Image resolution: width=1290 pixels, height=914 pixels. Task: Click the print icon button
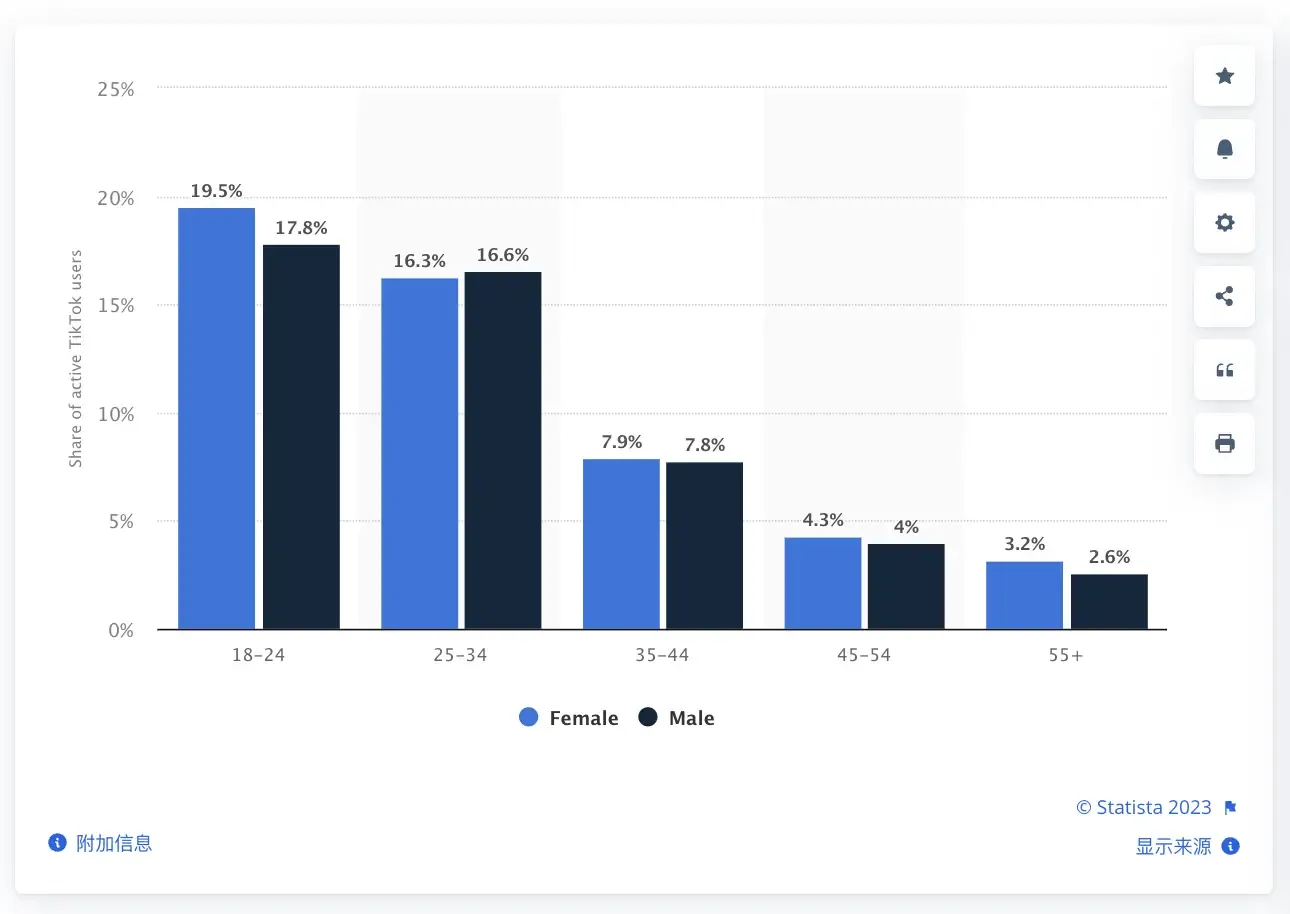coord(1224,443)
